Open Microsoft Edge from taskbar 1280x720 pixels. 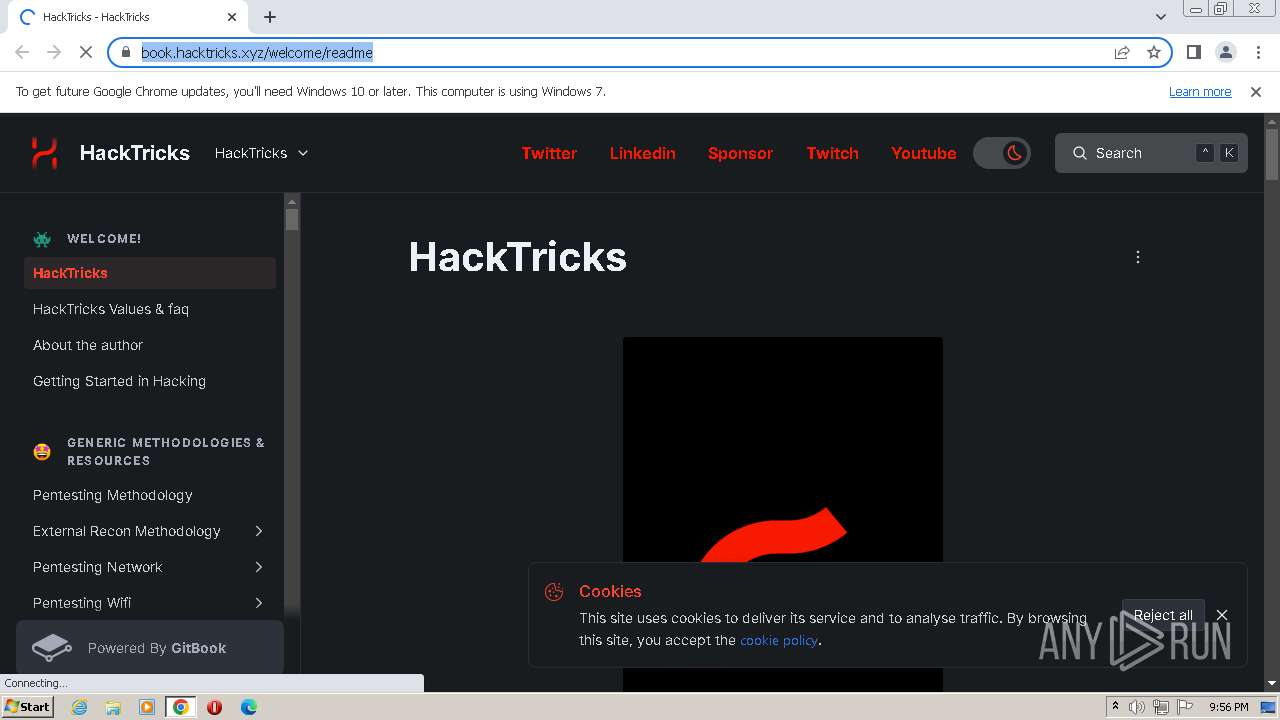coord(248,707)
